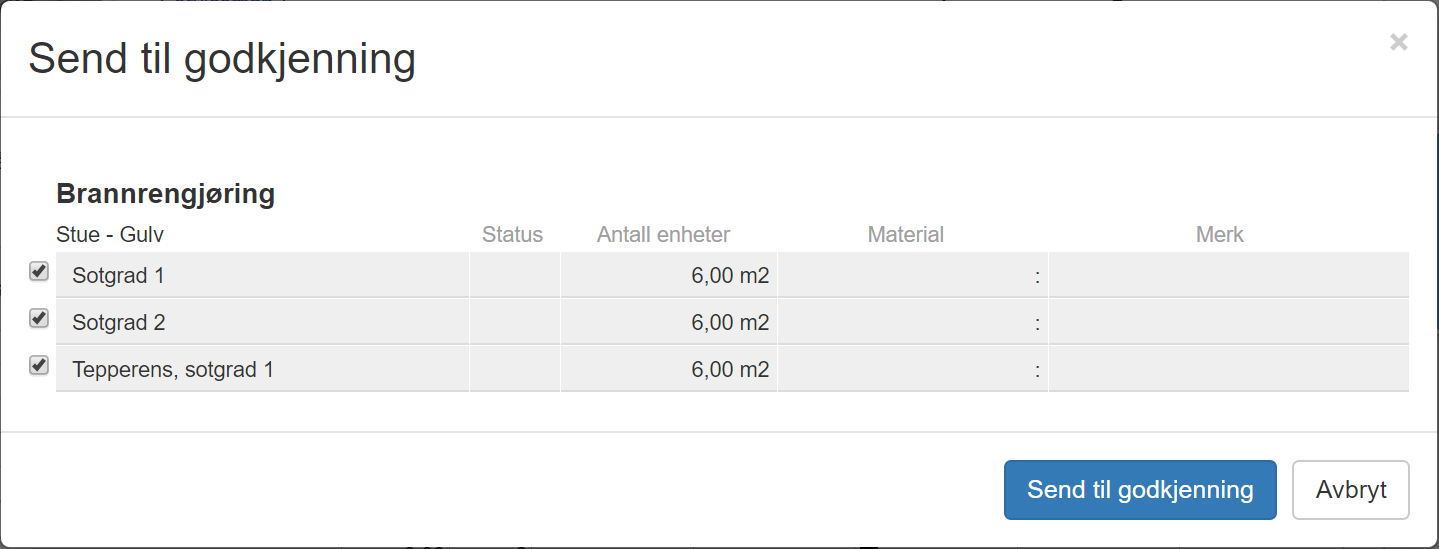Uncheck the Sotgrad 1 checkbox
This screenshot has width=1439, height=549.
pyautogui.click(x=39, y=271)
